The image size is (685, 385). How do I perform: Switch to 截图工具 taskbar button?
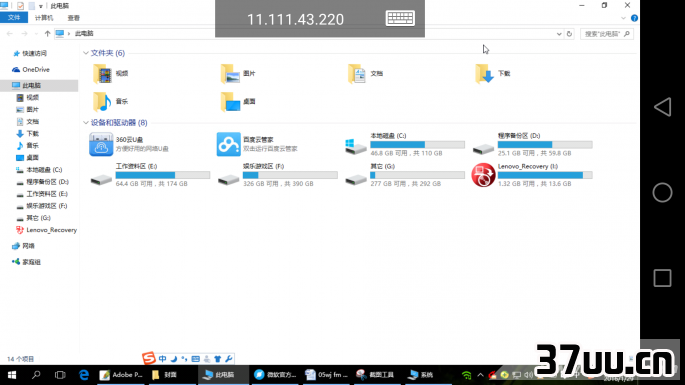coord(377,375)
